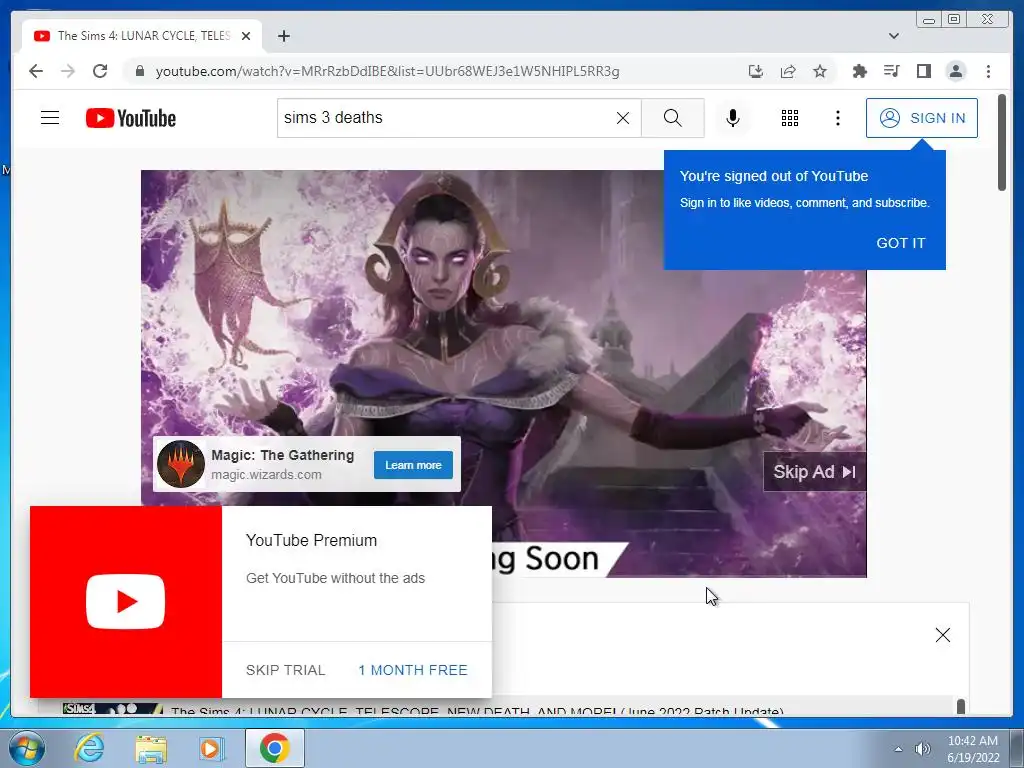This screenshot has height=768, width=1024.
Task: Open the YouTube guide hamburger menu
Action: pos(50,118)
